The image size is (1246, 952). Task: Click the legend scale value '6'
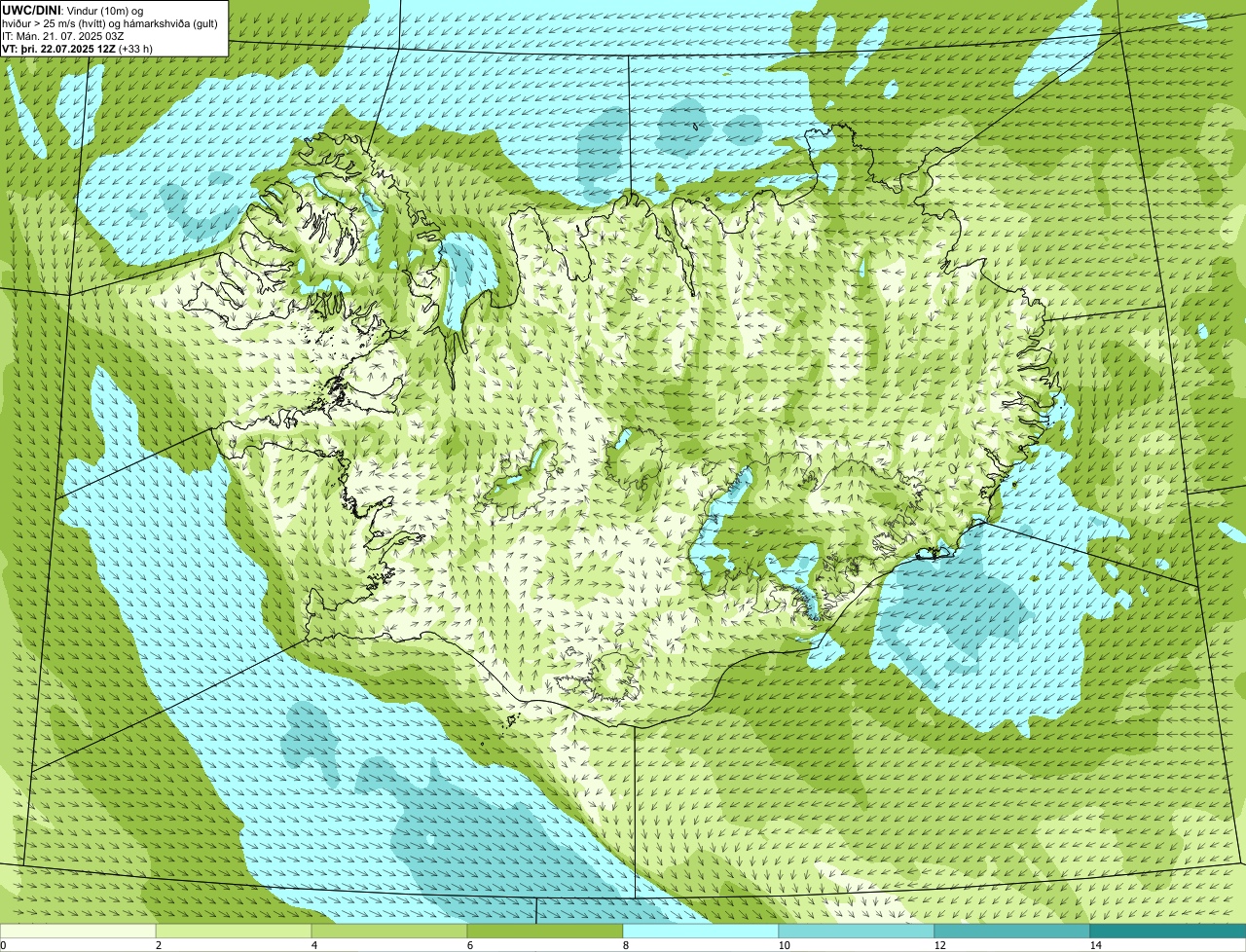click(x=469, y=945)
